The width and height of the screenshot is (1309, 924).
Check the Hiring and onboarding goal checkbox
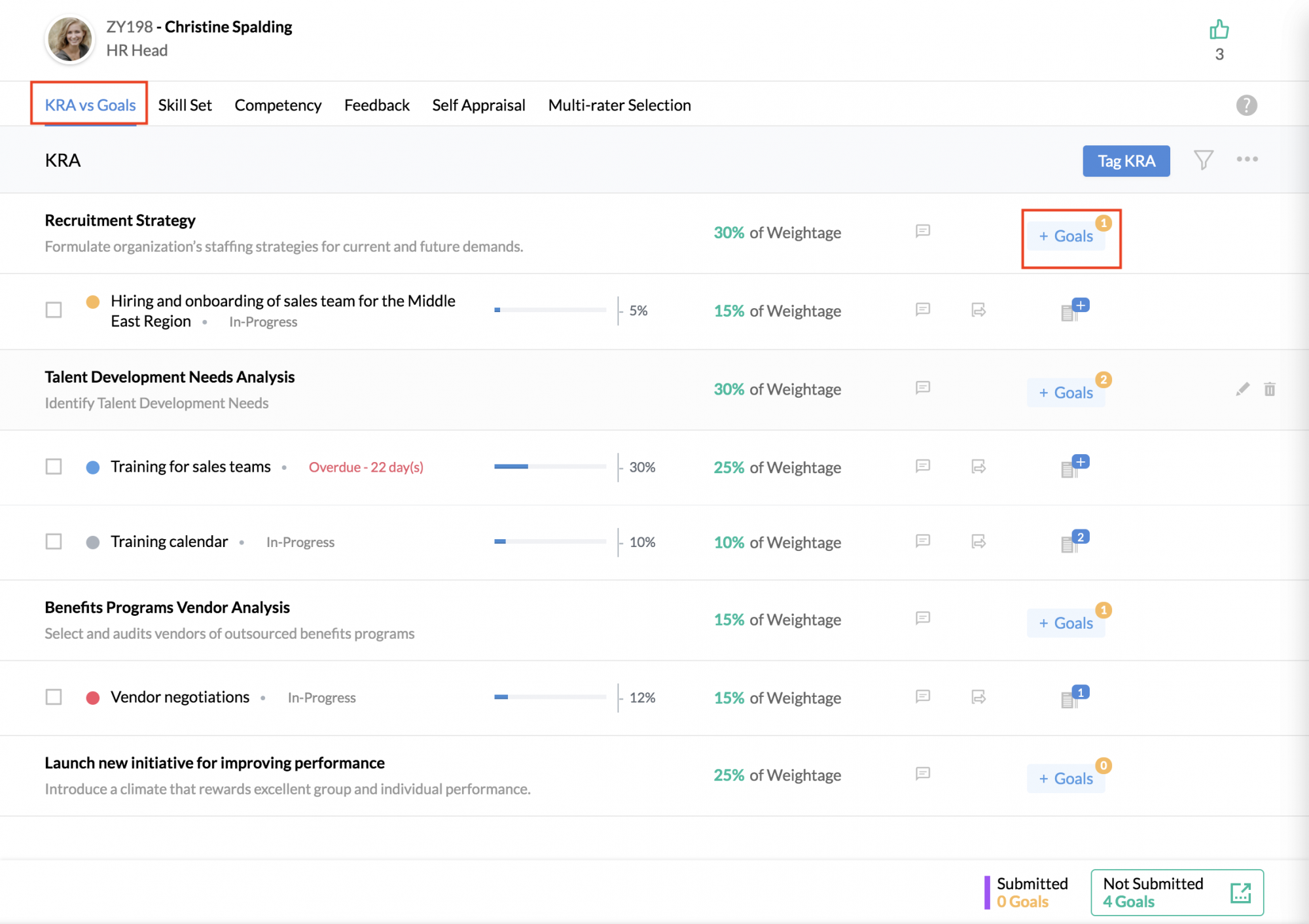point(54,310)
